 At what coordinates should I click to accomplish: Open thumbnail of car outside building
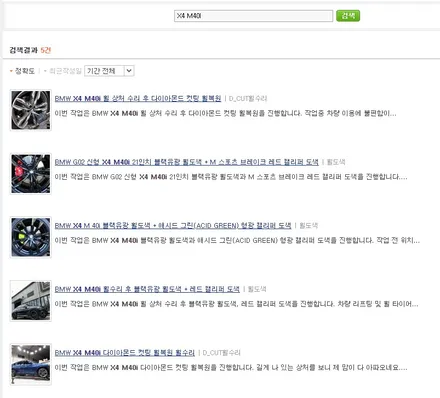(x=31, y=301)
